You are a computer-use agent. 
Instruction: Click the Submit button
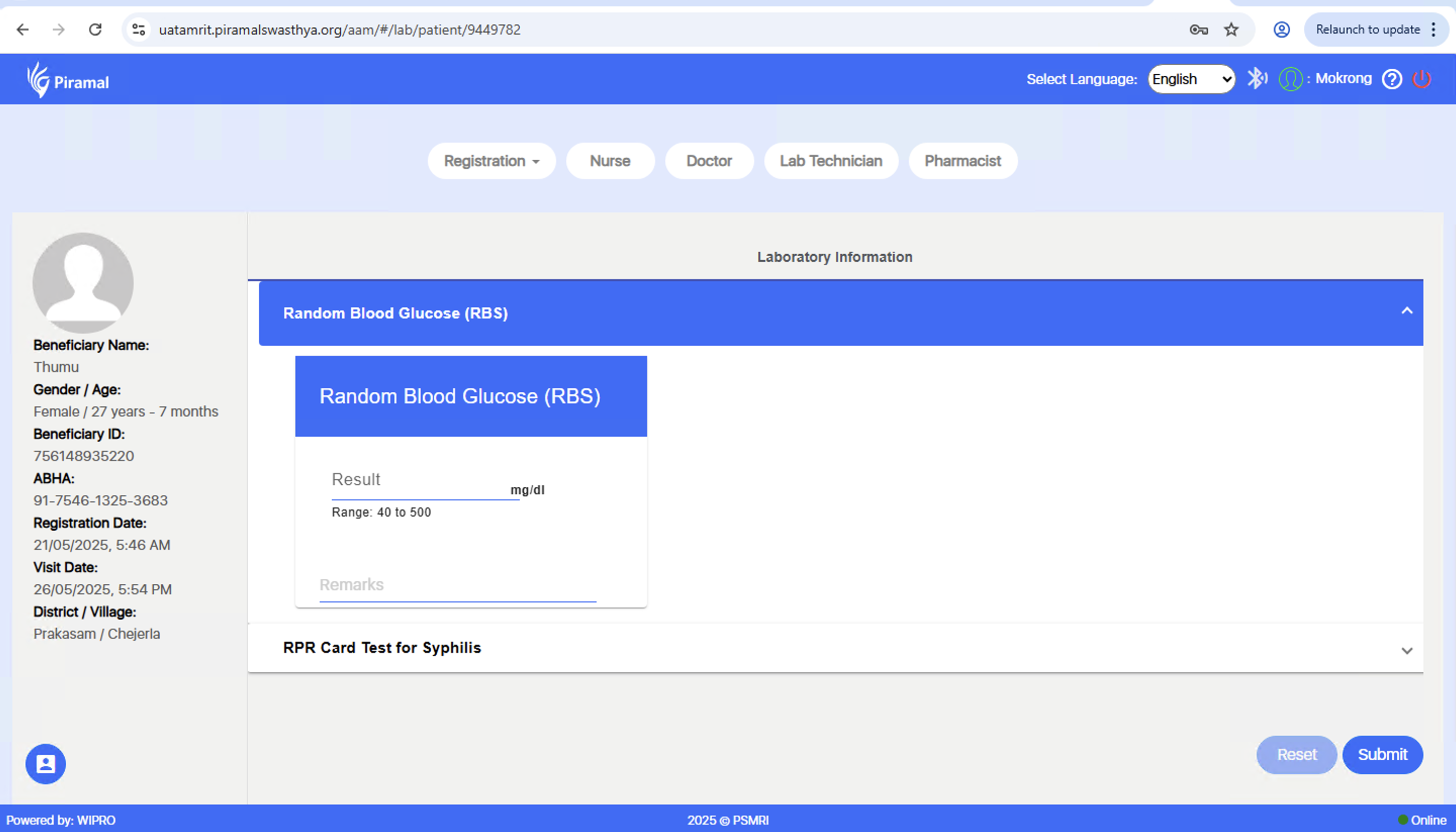(1382, 754)
